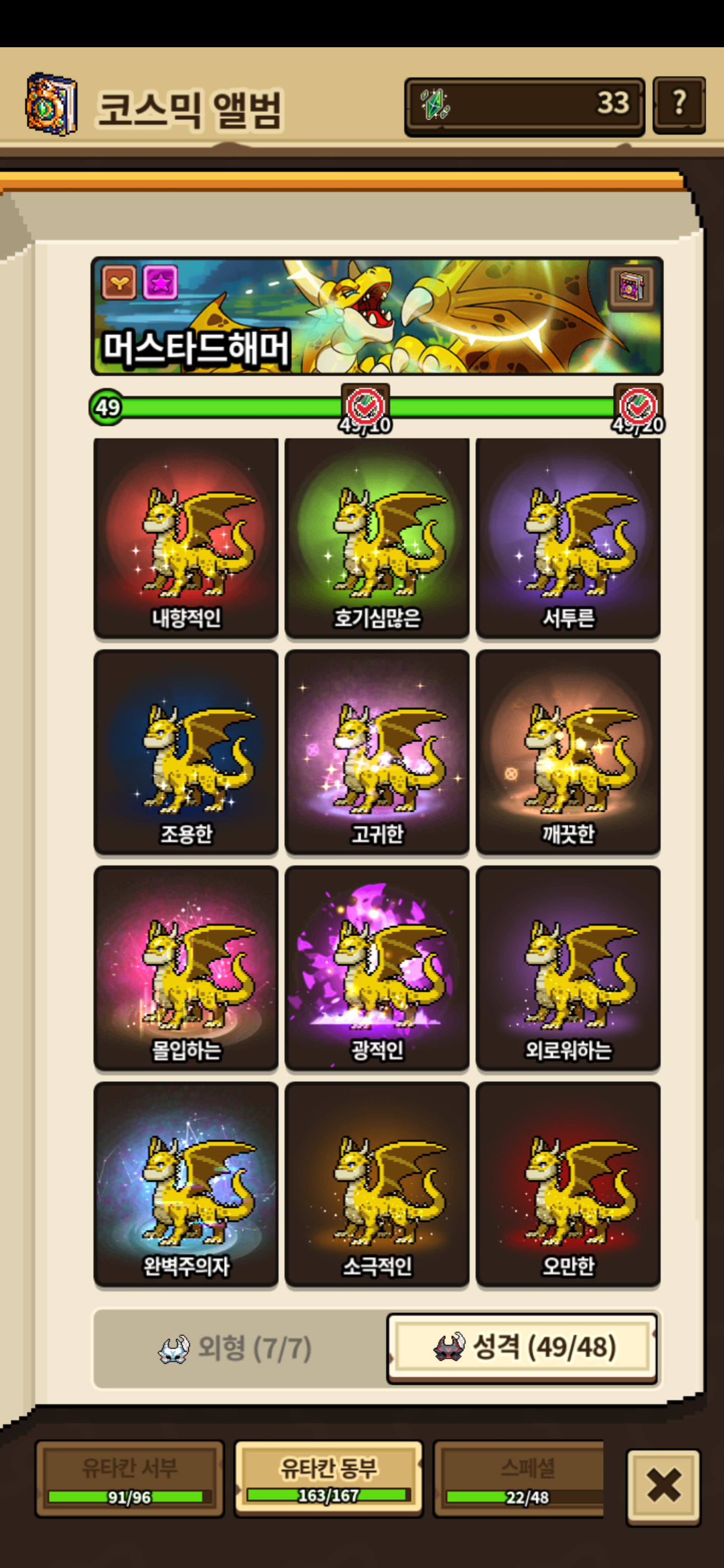Open the purple book icon on the banner
Screen dimensions: 724x1568
pyautogui.click(x=631, y=287)
